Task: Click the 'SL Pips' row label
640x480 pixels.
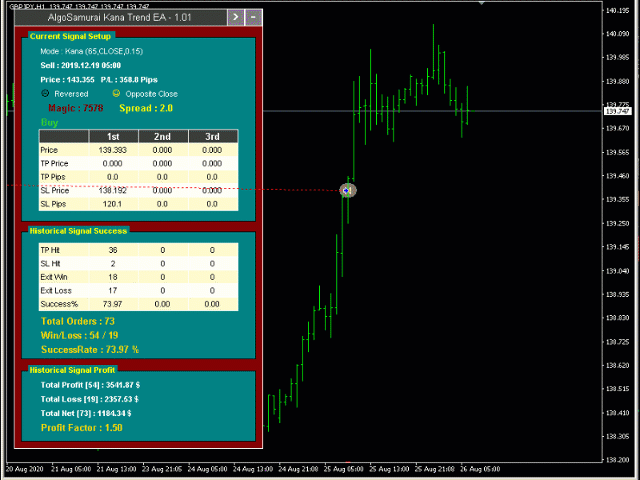Action: click(x=53, y=204)
